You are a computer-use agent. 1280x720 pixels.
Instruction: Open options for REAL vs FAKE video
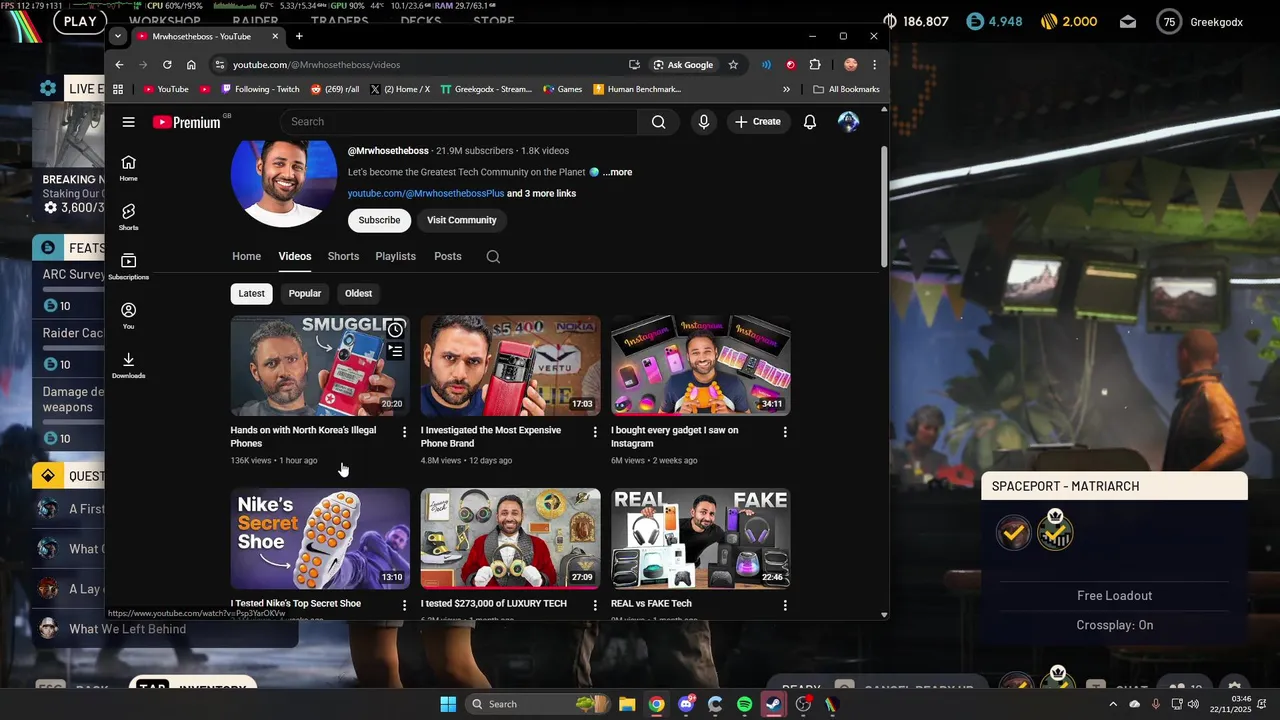point(785,605)
